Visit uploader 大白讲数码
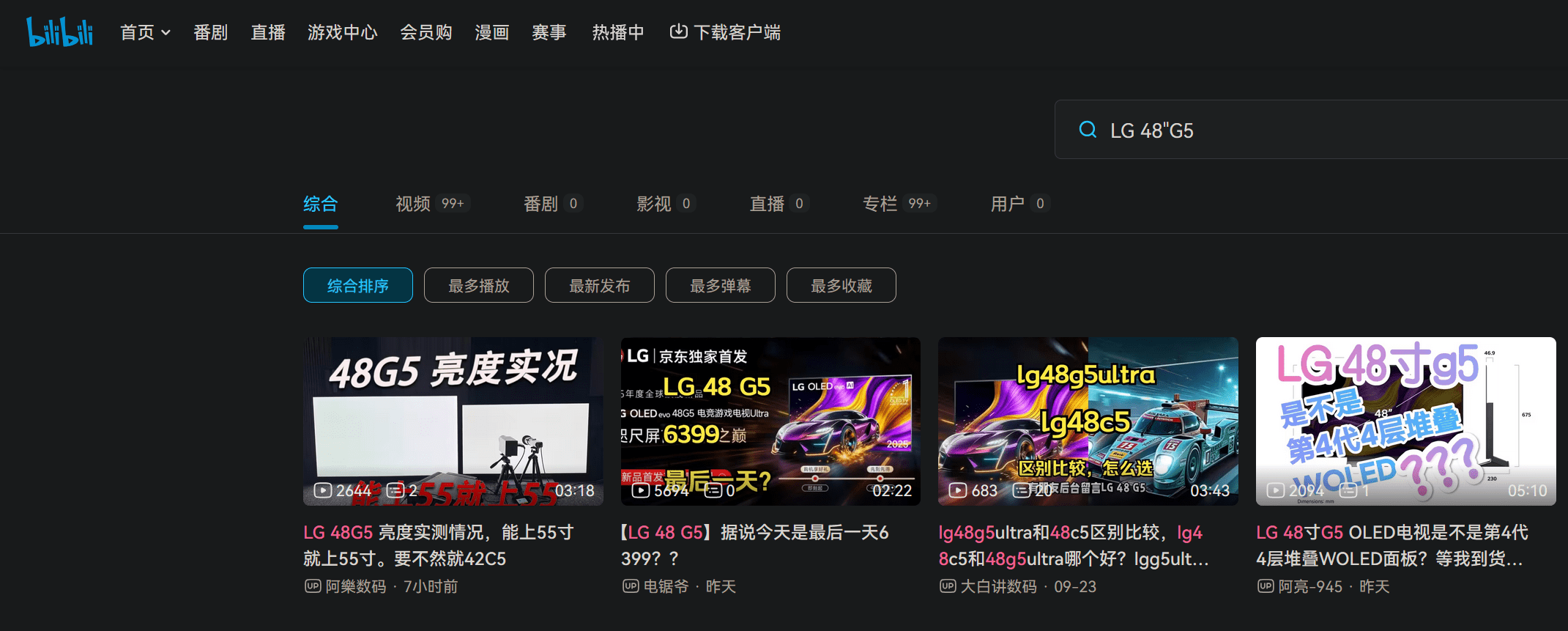Image resolution: width=1568 pixels, height=631 pixels. [x=998, y=586]
